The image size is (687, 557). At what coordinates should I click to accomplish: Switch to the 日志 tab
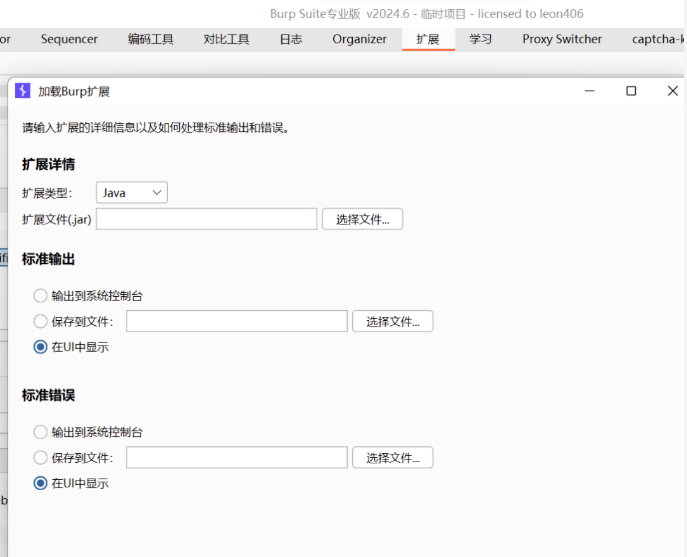click(291, 39)
